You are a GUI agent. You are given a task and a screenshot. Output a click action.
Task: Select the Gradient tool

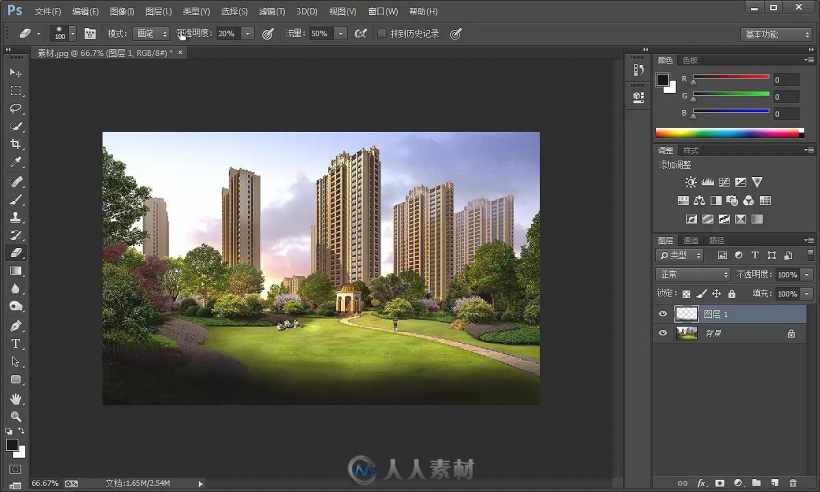[x=15, y=271]
